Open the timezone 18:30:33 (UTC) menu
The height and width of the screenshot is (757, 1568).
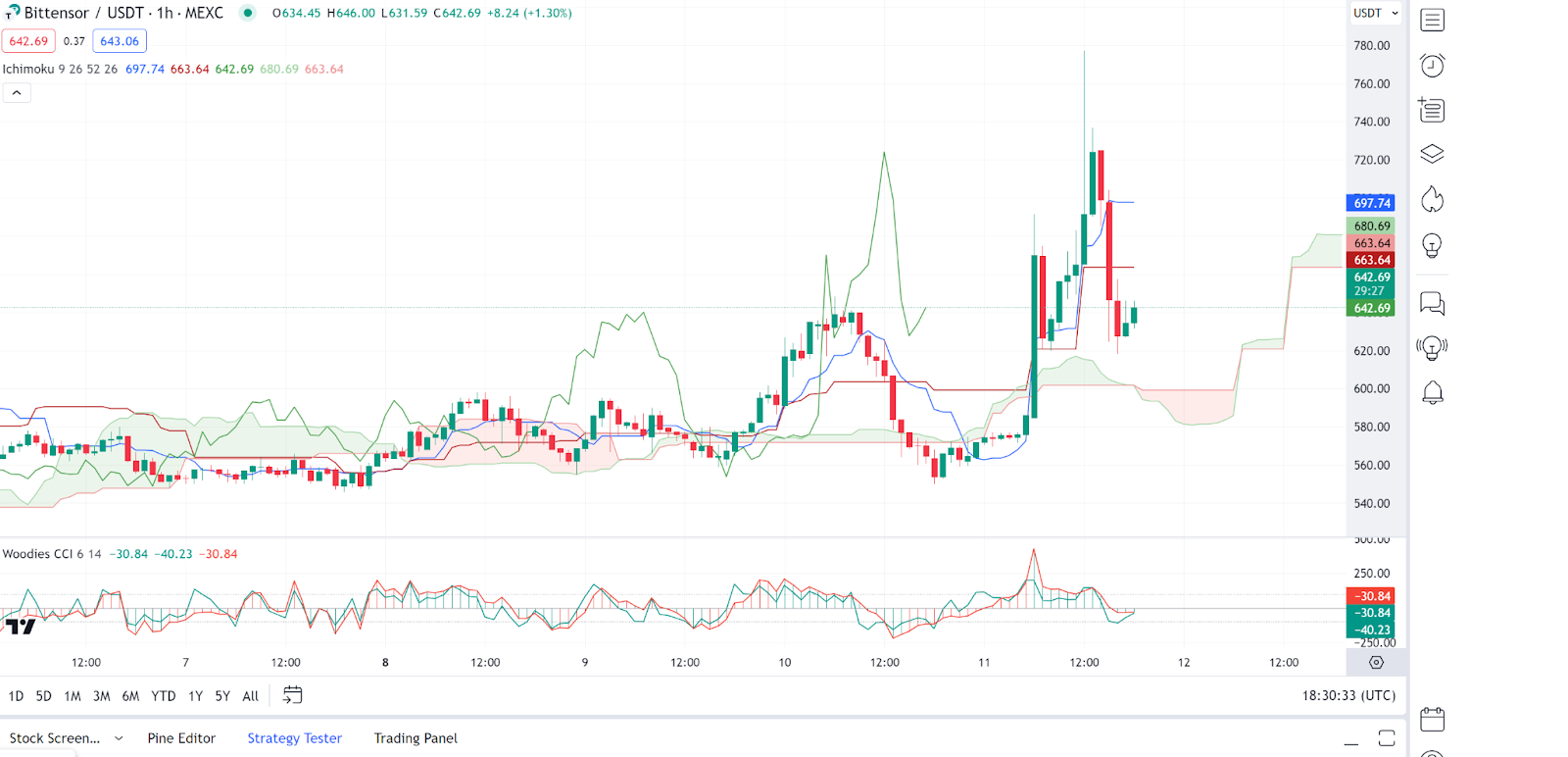click(x=1348, y=695)
